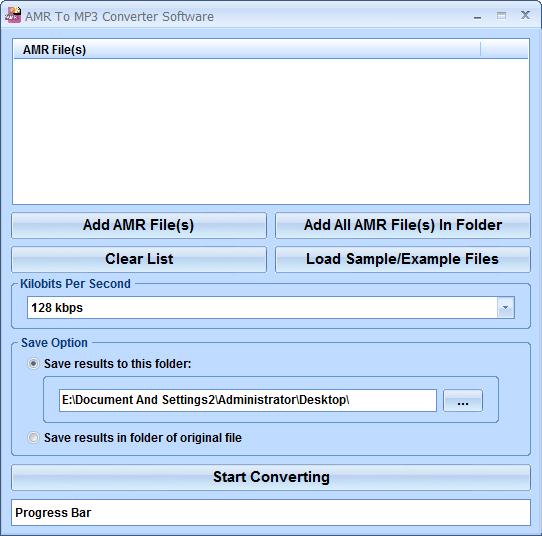
Task: Choose 'Save results in folder of original file'
Action: point(33,438)
